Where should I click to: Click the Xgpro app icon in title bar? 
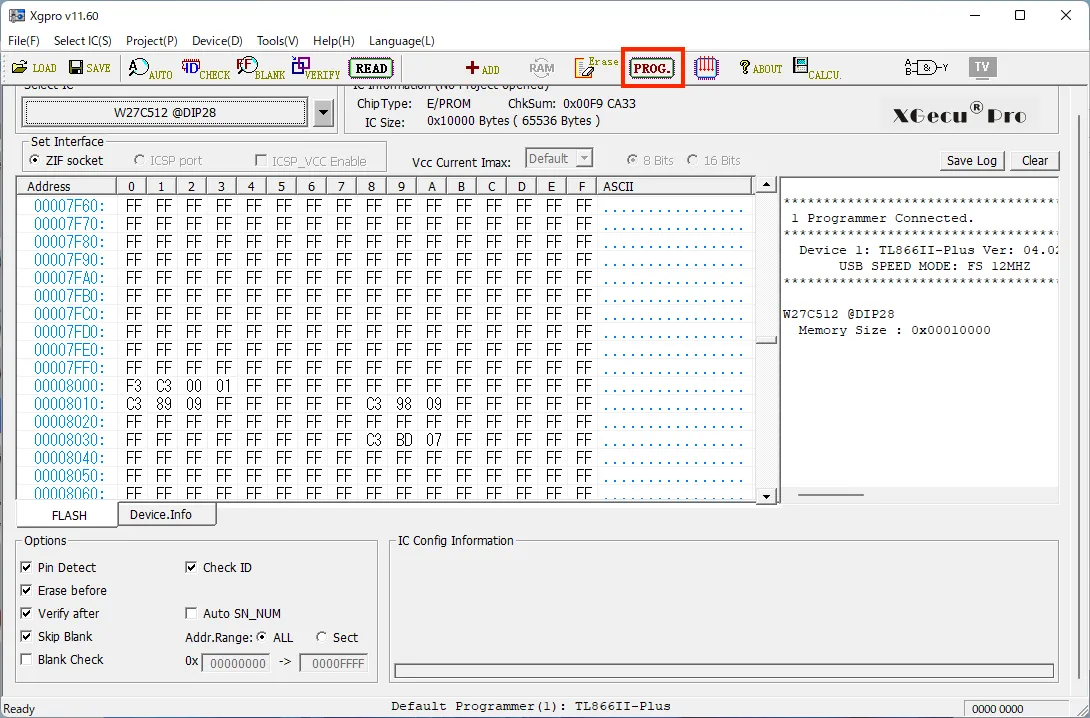click(x=16, y=15)
